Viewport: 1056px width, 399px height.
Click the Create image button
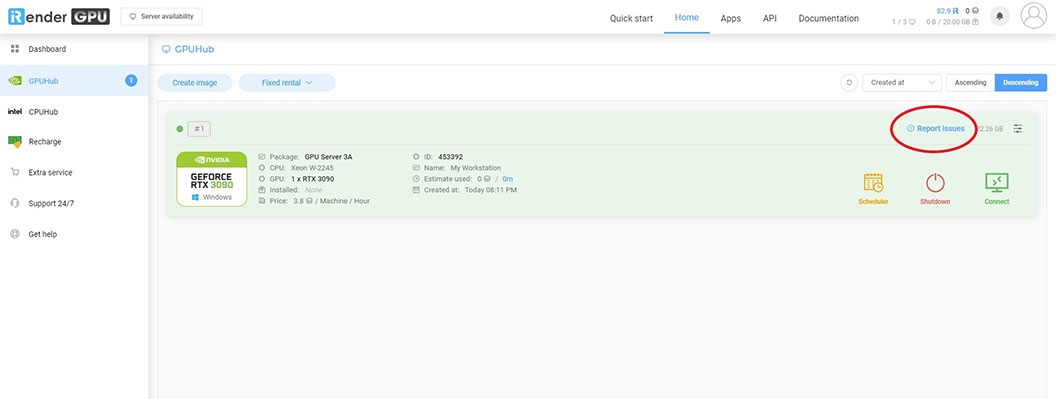tap(195, 83)
